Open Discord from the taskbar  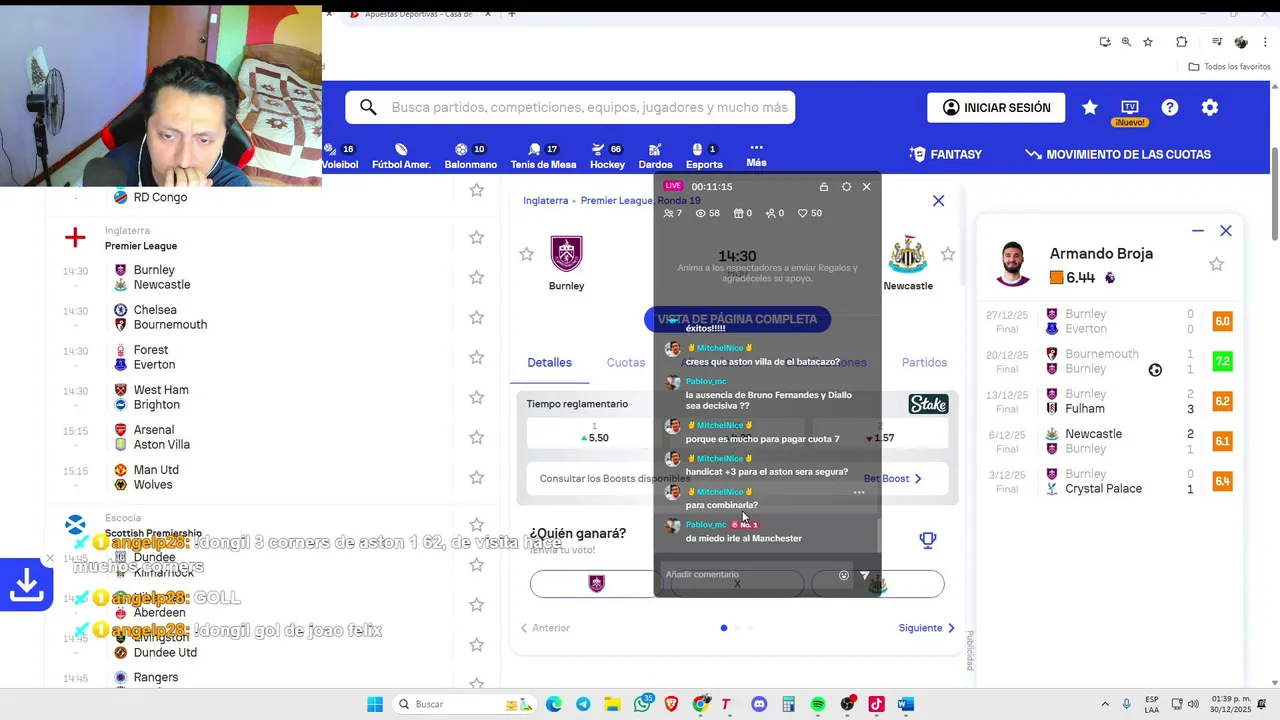coord(759,704)
